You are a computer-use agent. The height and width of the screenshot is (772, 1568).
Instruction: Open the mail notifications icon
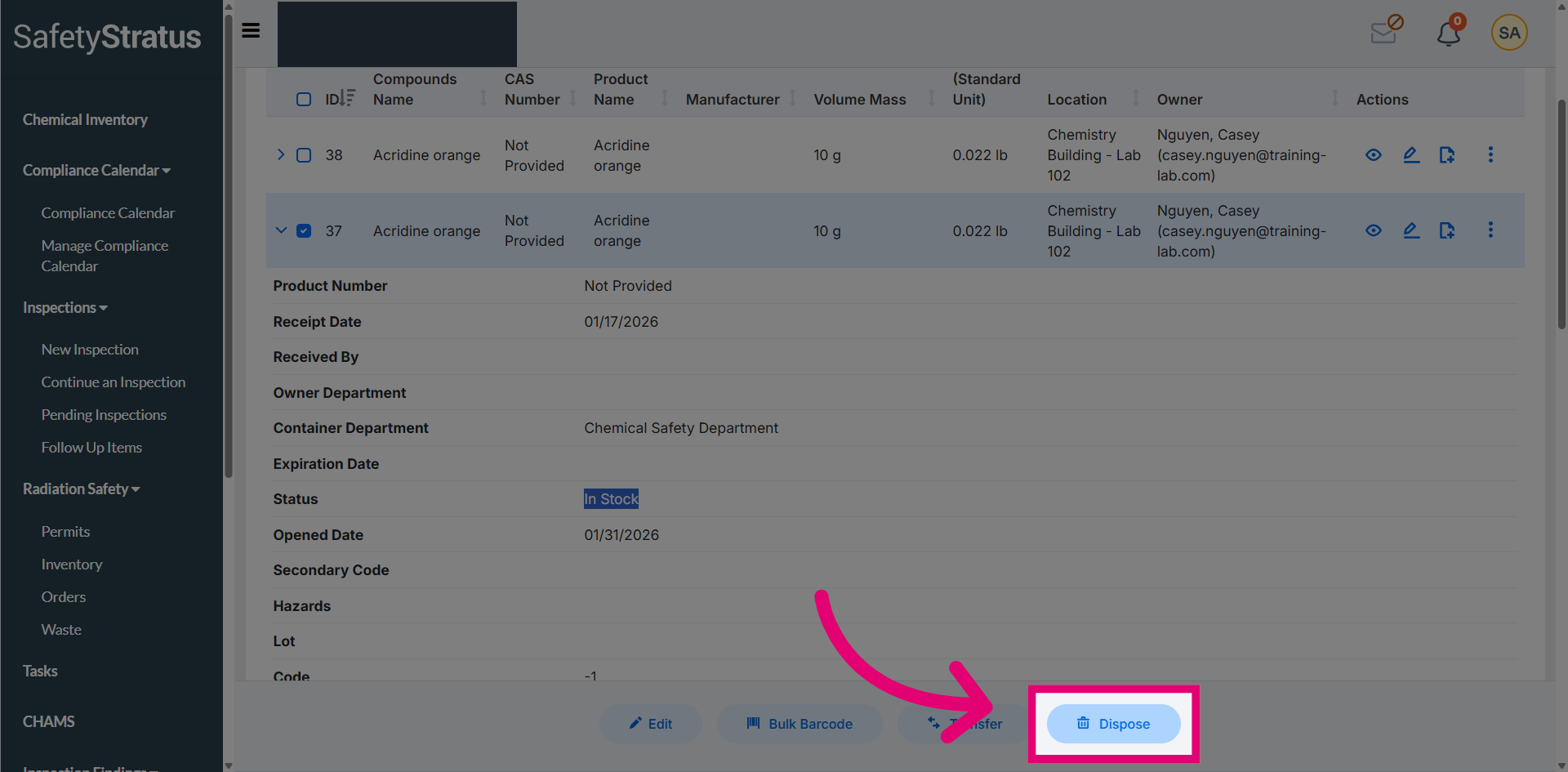[x=1386, y=30]
